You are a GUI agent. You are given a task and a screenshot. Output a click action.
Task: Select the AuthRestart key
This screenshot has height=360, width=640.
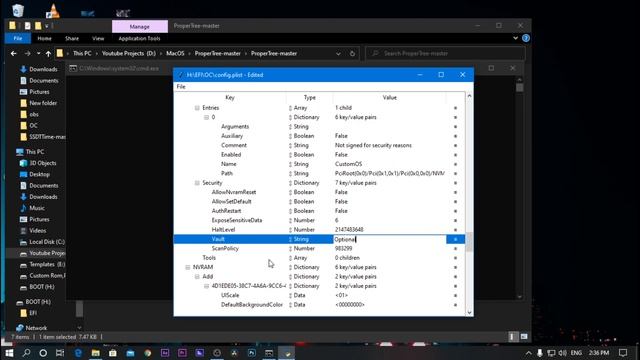coord(226,211)
